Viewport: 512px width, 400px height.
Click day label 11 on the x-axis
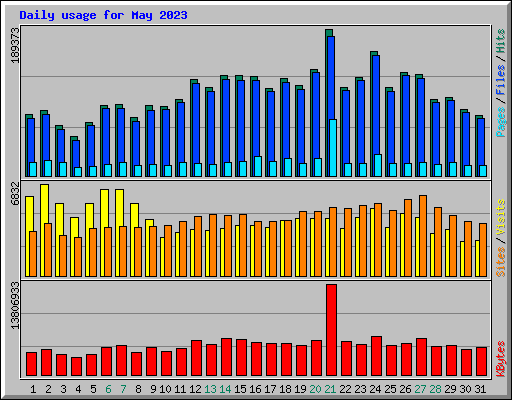coord(180,389)
